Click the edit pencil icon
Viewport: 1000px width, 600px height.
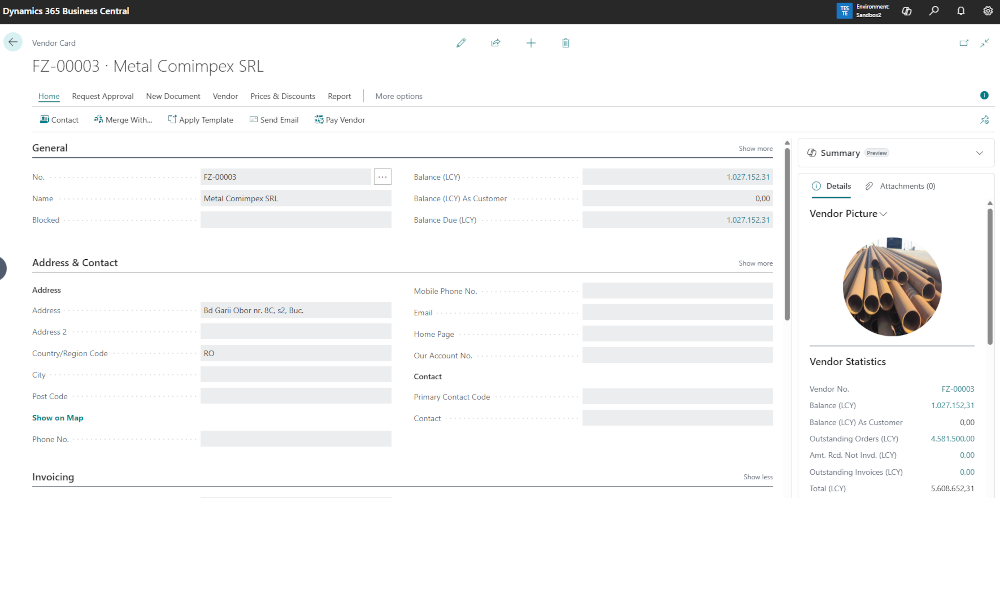pos(461,43)
